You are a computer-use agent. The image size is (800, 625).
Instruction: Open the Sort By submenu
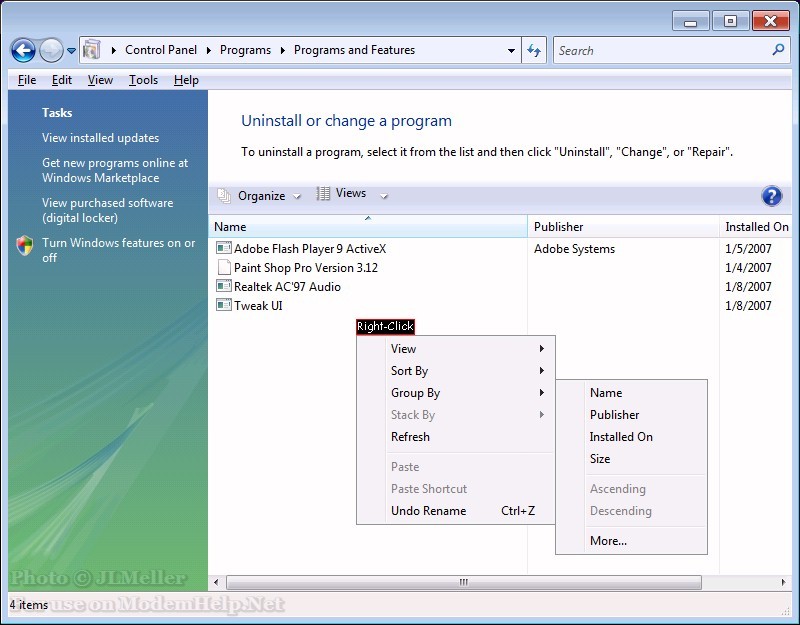click(x=456, y=370)
